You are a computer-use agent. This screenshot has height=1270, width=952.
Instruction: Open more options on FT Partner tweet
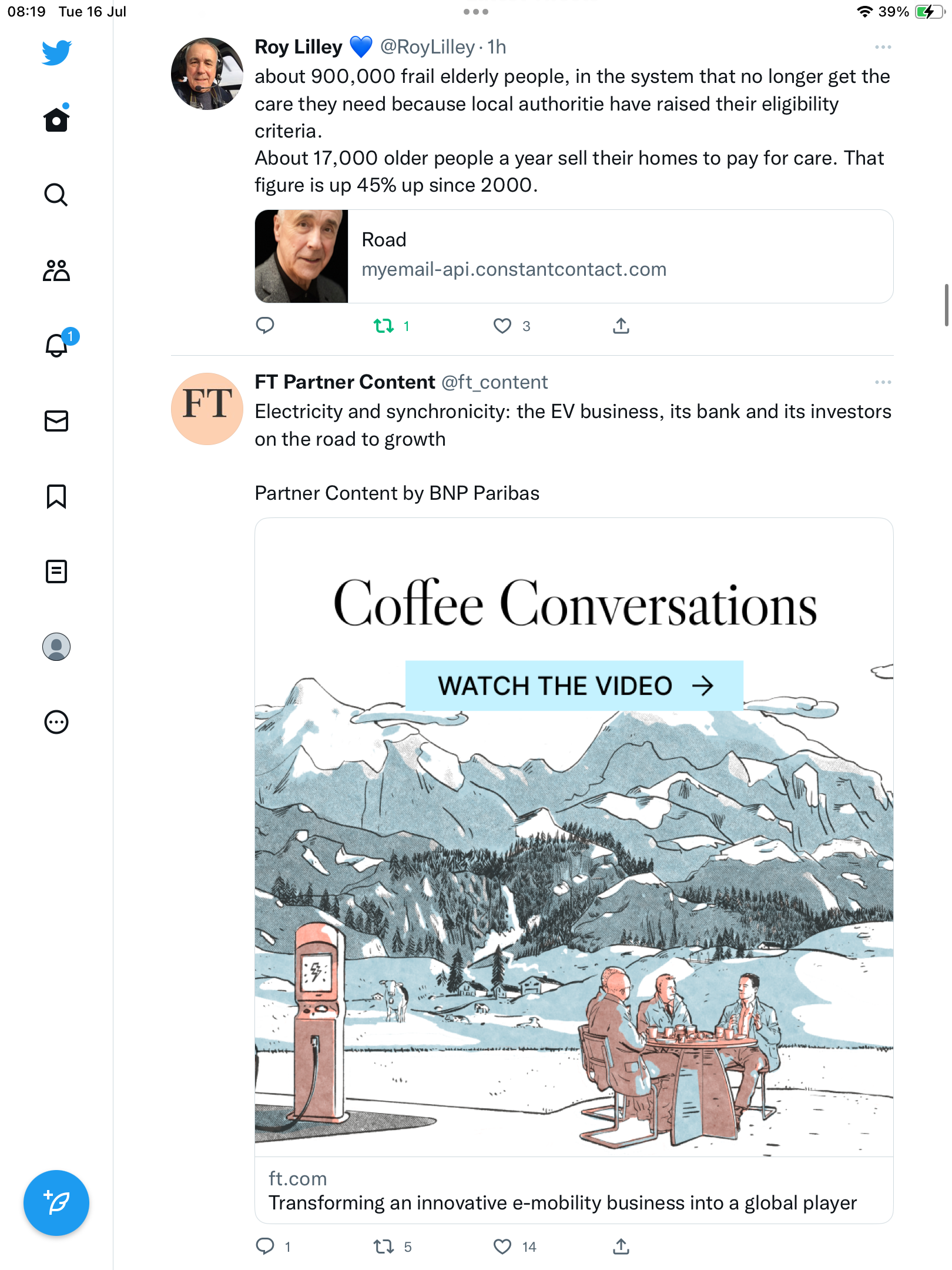coord(883,382)
